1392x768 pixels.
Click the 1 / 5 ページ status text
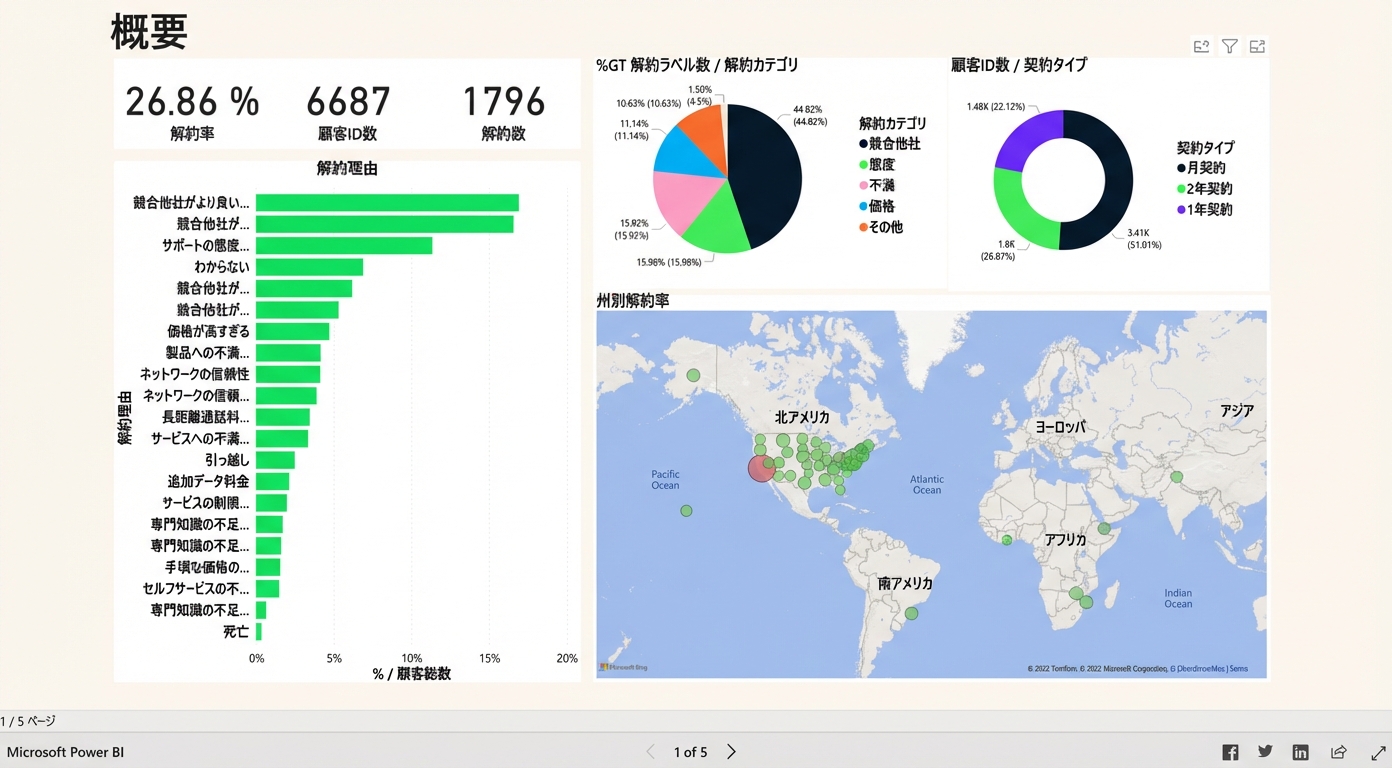tap(28, 721)
